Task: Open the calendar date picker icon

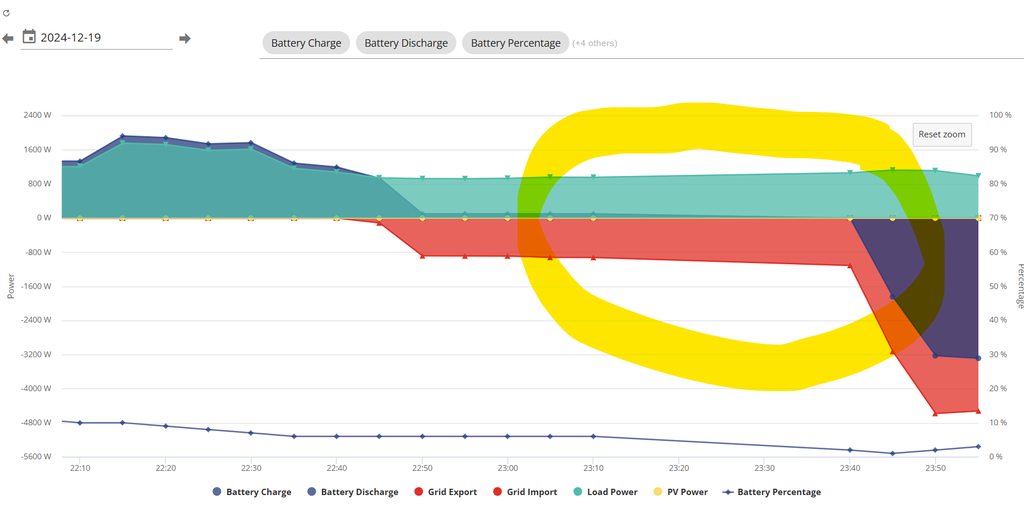Action: (x=29, y=37)
